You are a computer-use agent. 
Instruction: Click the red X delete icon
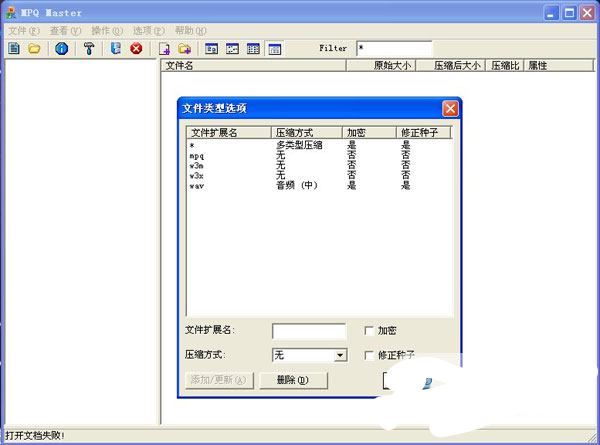pyautogui.click(x=136, y=48)
